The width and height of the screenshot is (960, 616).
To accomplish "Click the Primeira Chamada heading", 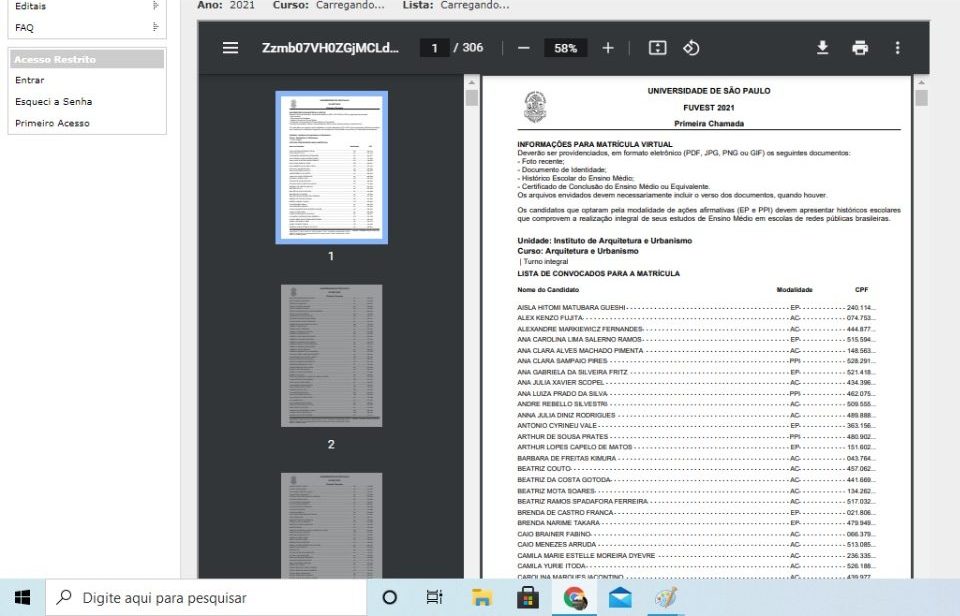I will 709,124.
